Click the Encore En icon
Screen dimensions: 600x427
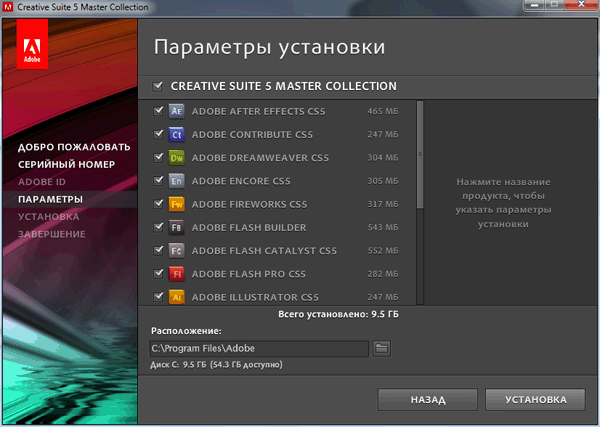(x=176, y=181)
